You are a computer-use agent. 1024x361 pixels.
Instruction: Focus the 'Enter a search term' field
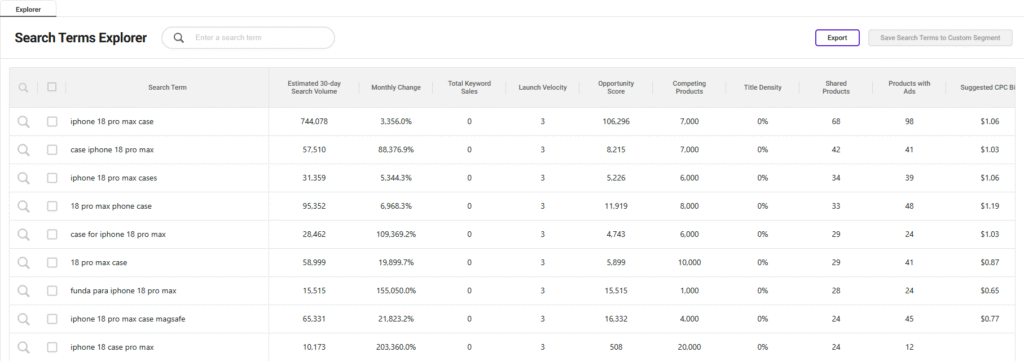[x=248, y=38]
